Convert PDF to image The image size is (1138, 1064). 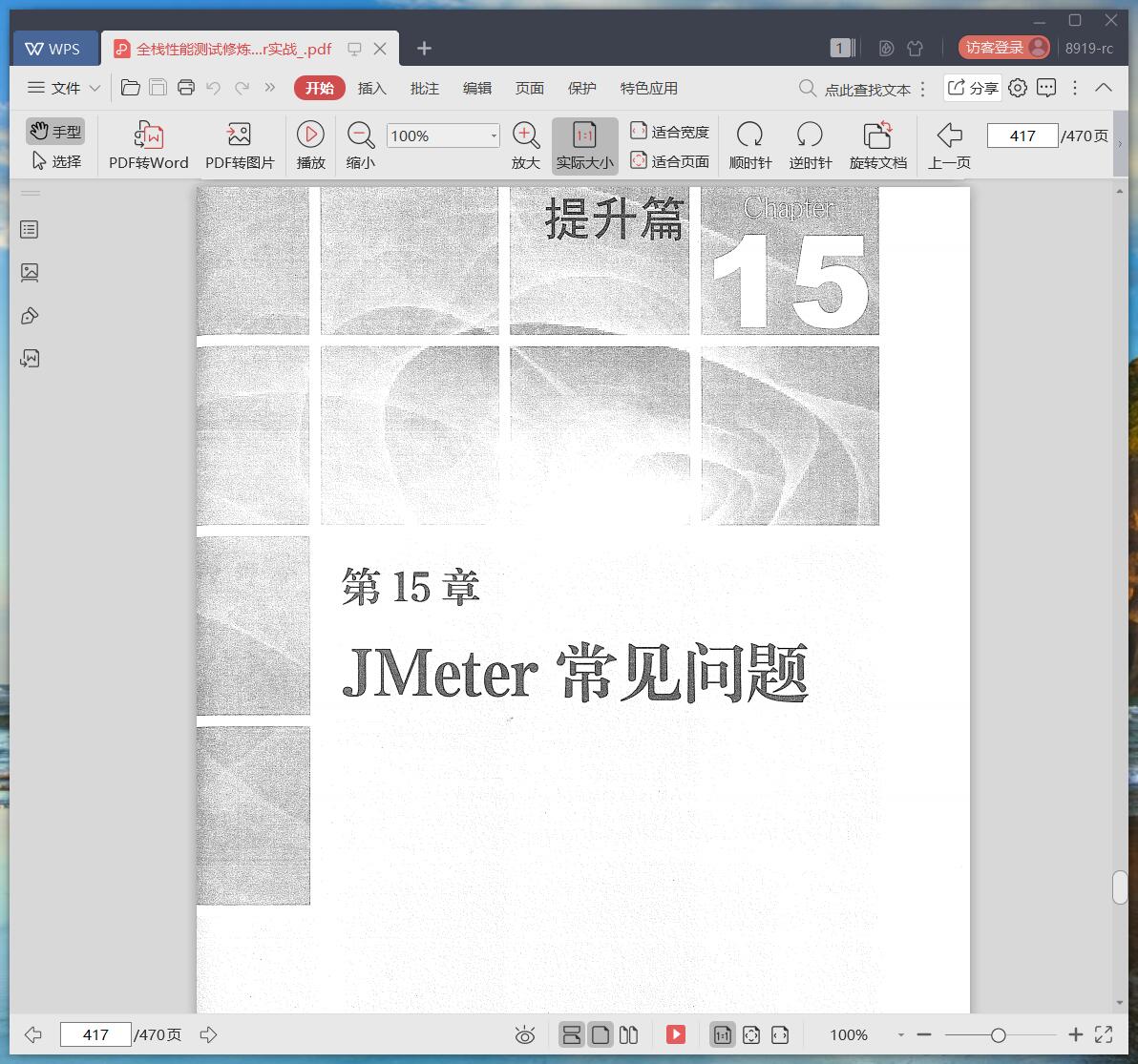coord(240,146)
